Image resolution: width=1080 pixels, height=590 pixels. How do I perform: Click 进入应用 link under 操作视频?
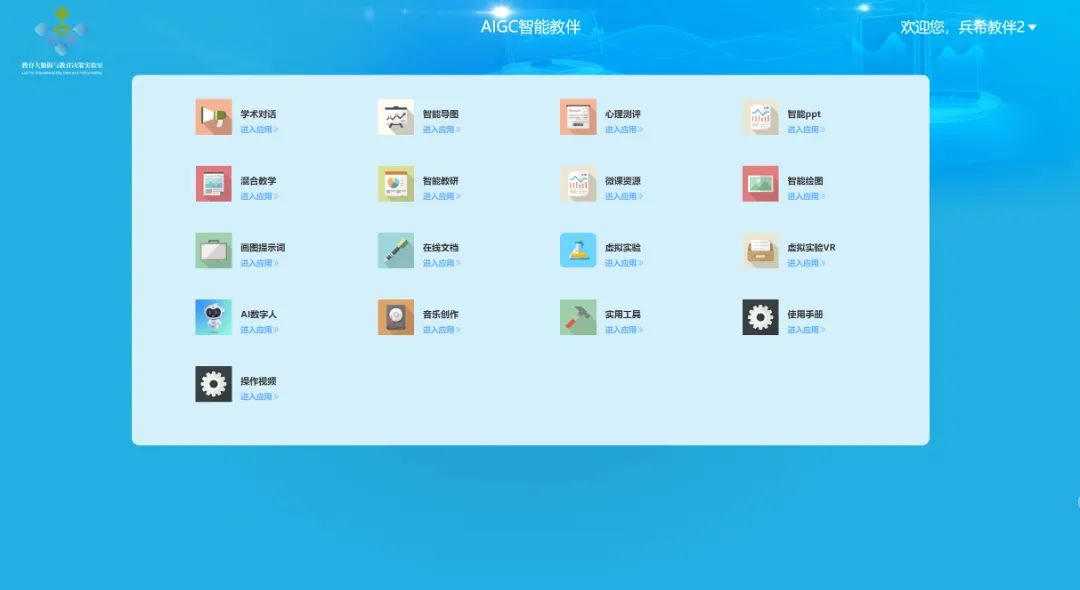tap(259, 397)
